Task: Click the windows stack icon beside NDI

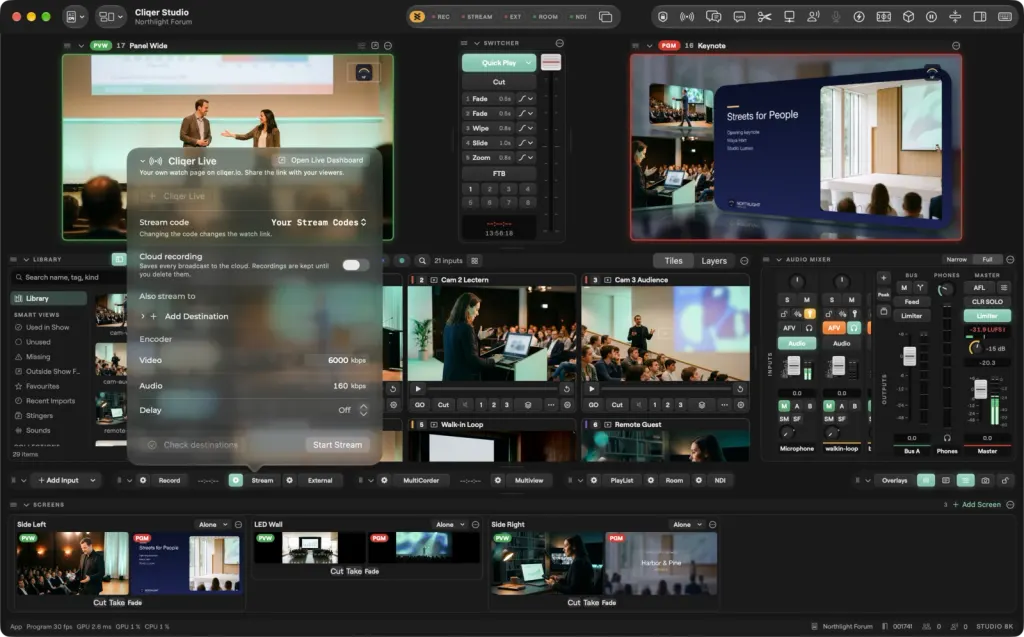Action: click(605, 17)
